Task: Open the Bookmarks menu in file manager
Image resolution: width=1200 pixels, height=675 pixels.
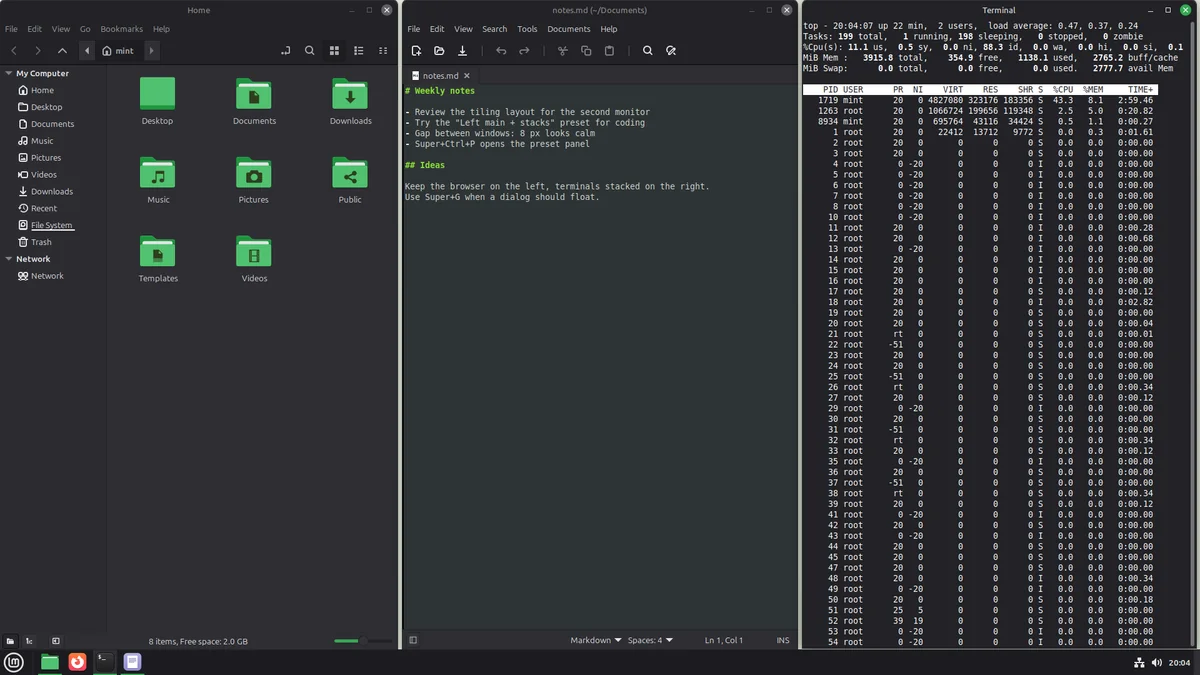Action: point(122,29)
